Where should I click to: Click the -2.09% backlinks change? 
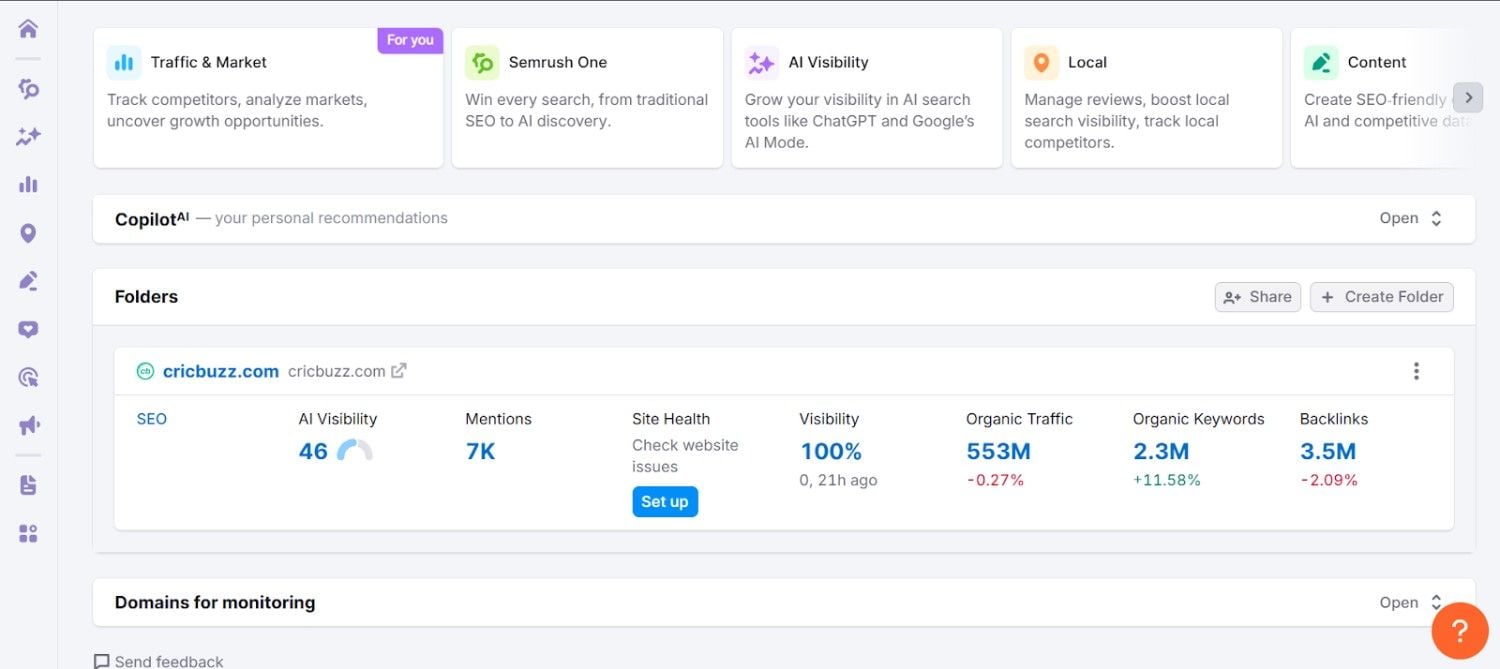1329,480
